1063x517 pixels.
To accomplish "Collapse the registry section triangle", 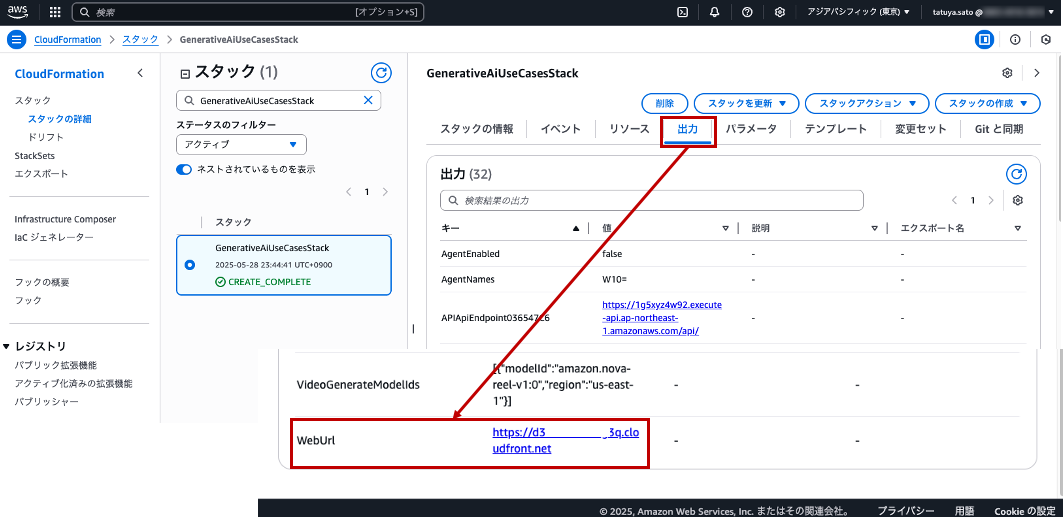I will pos(7,346).
